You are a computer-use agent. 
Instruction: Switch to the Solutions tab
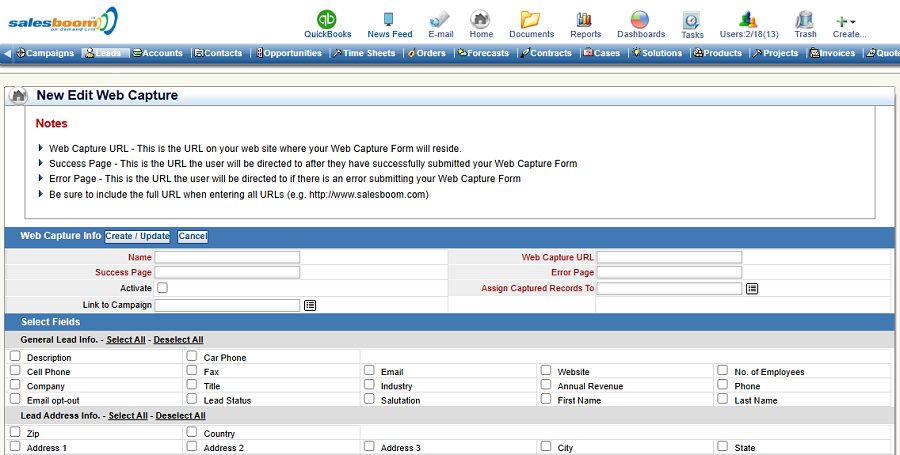(657, 53)
